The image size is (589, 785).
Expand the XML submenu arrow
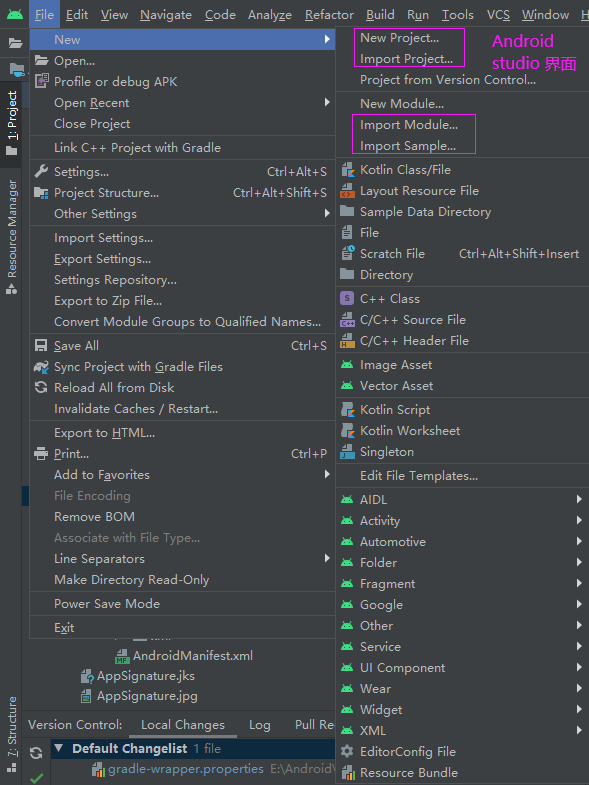[579, 730]
